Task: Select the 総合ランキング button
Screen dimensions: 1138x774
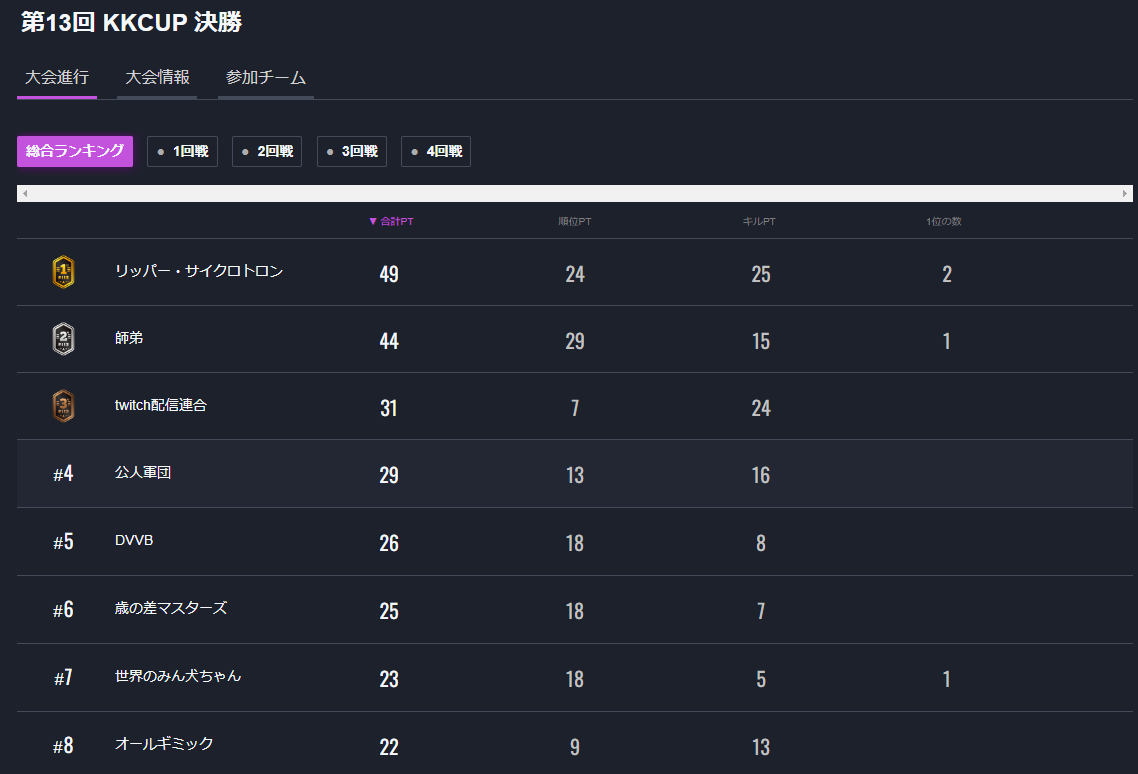Action: tap(75, 151)
